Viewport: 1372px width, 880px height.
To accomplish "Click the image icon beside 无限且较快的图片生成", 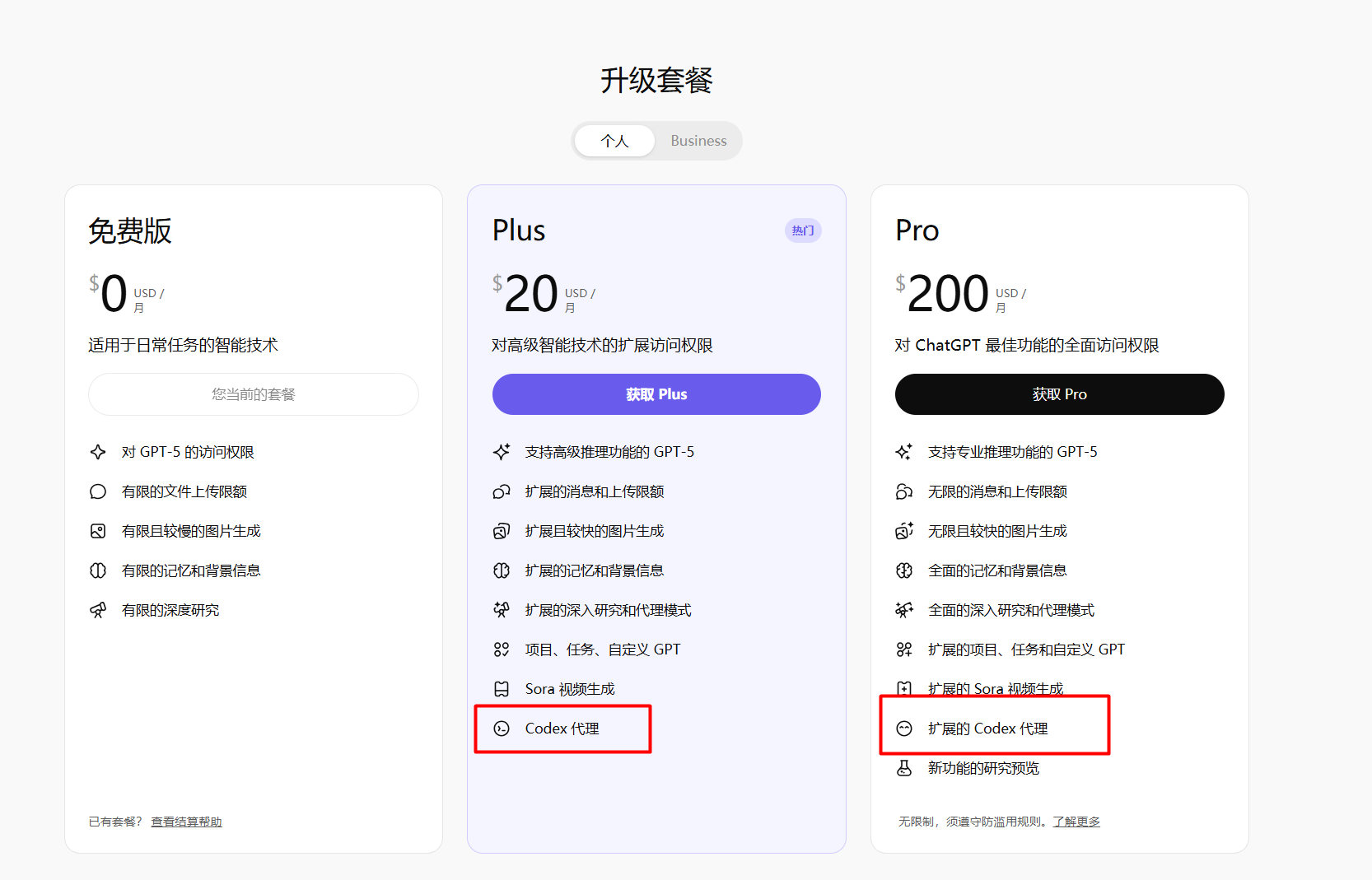I will pyautogui.click(x=904, y=531).
